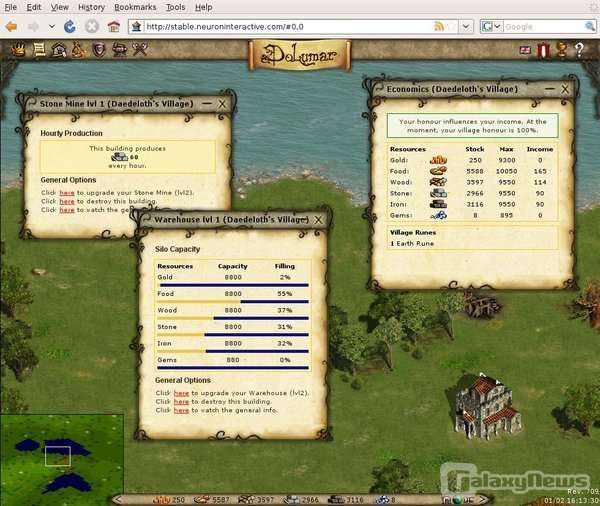This screenshot has height=506, width=600.
Task: Click the red and white banner icon
Action: 543,50
